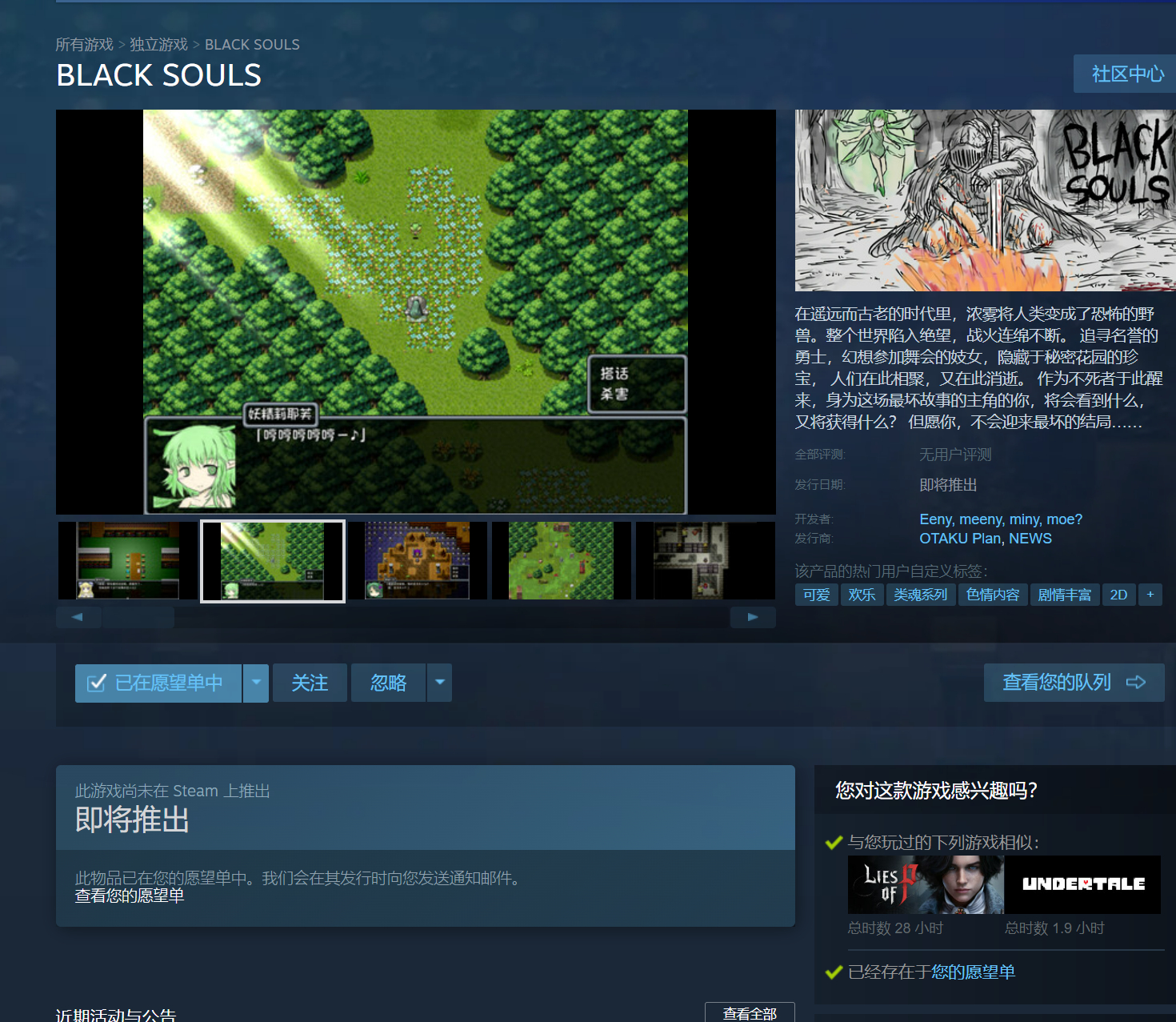The height and width of the screenshot is (1022, 1176).
Task: Click the queue arrow icon
Action: 1135,682
